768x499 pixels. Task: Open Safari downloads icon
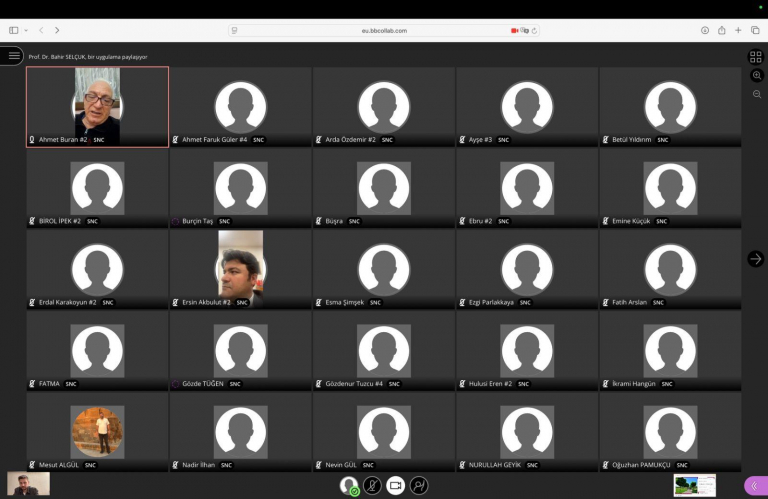tap(705, 30)
